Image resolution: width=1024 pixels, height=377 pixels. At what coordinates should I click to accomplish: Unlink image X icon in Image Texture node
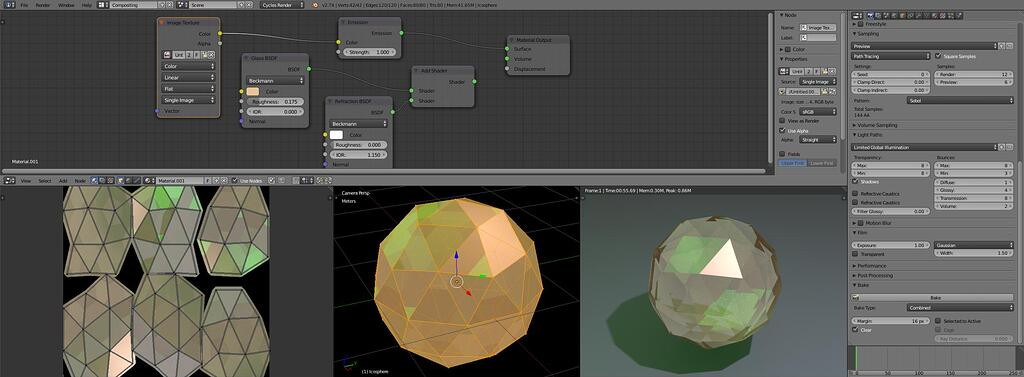pos(212,55)
